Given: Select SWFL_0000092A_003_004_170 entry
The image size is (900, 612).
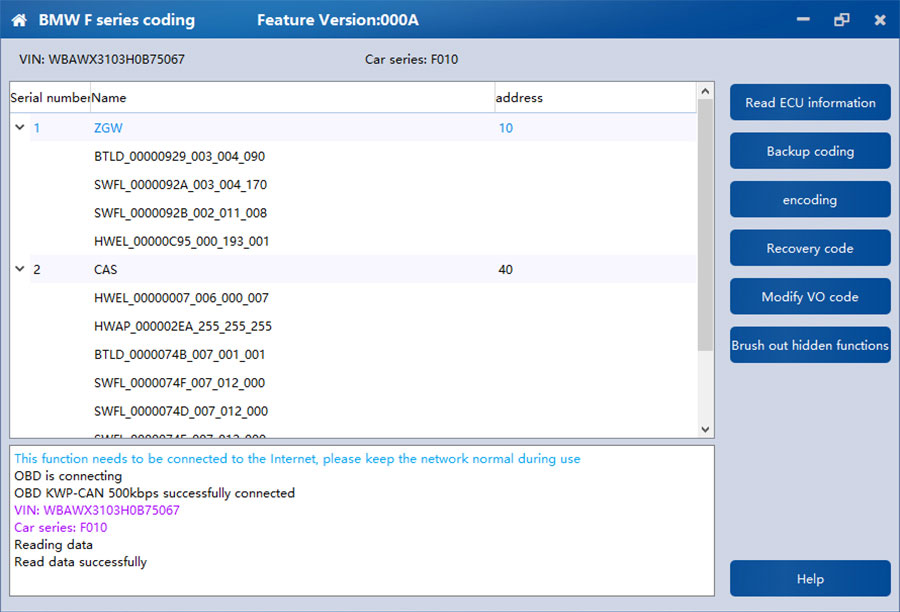Looking at the screenshot, I should (180, 184).
